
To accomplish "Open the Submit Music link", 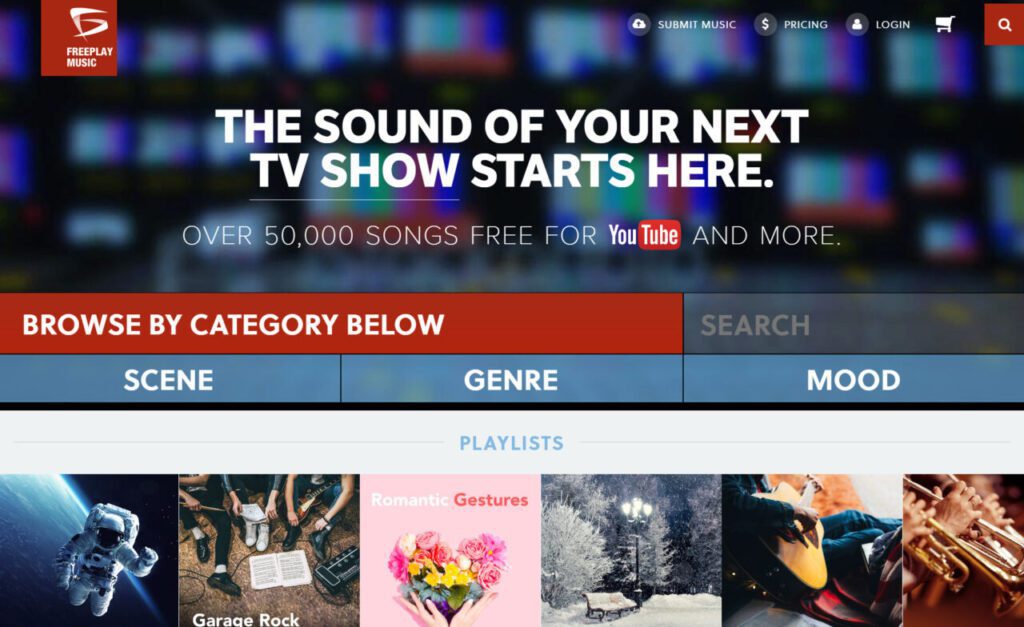I will [x=696, y=25].
